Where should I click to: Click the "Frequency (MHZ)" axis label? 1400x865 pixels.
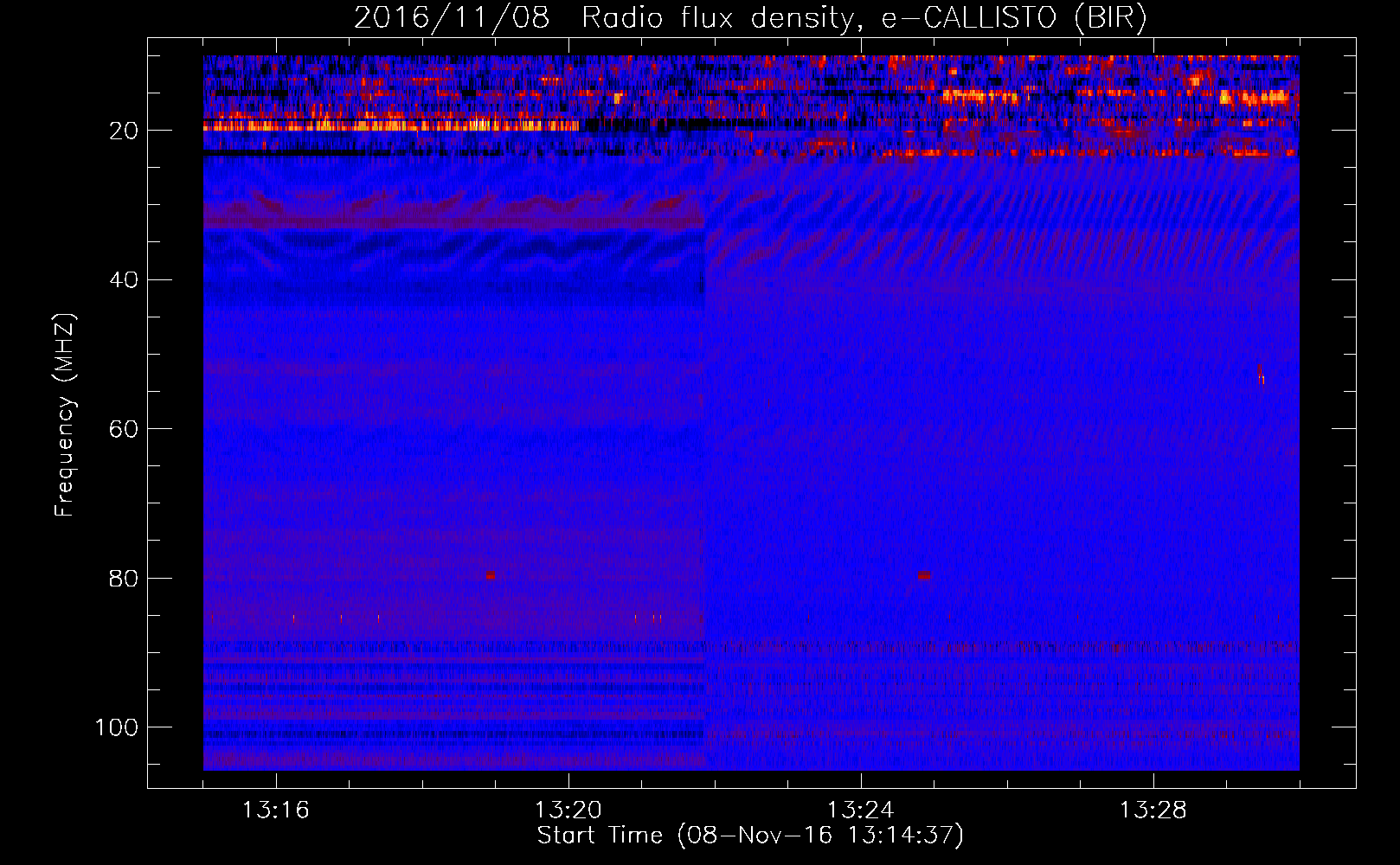(65, 414)
